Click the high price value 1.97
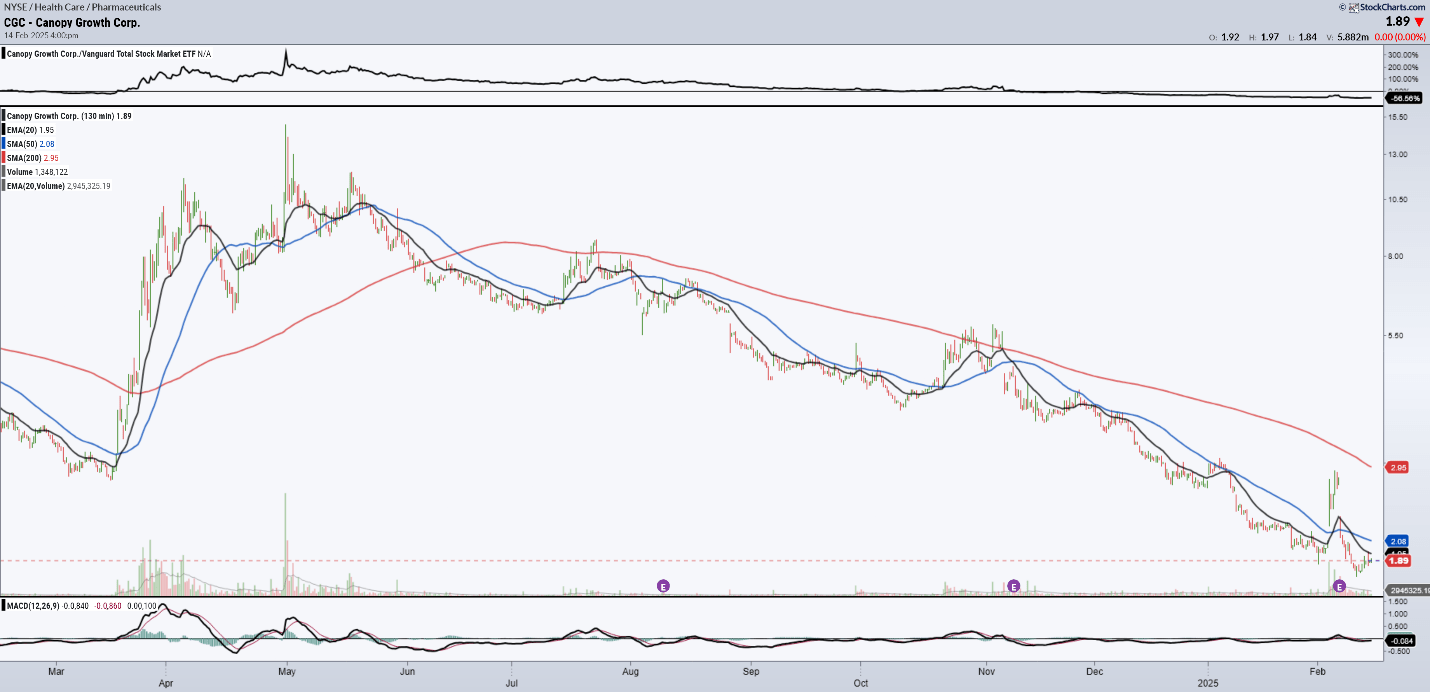This screenshot has height=692, width=1430. click(1270, 37)
